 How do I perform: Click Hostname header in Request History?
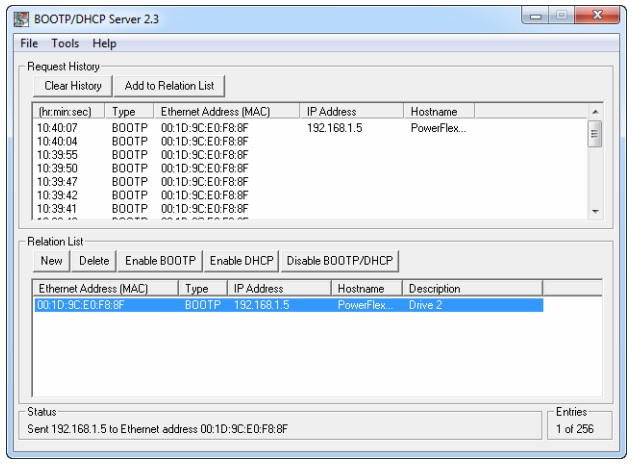click(x=439, y=112)
